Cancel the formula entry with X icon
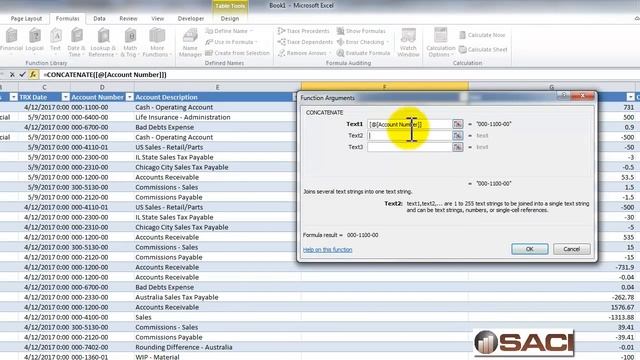The height and width of the screenshot is (360, 640). point(12,75)
